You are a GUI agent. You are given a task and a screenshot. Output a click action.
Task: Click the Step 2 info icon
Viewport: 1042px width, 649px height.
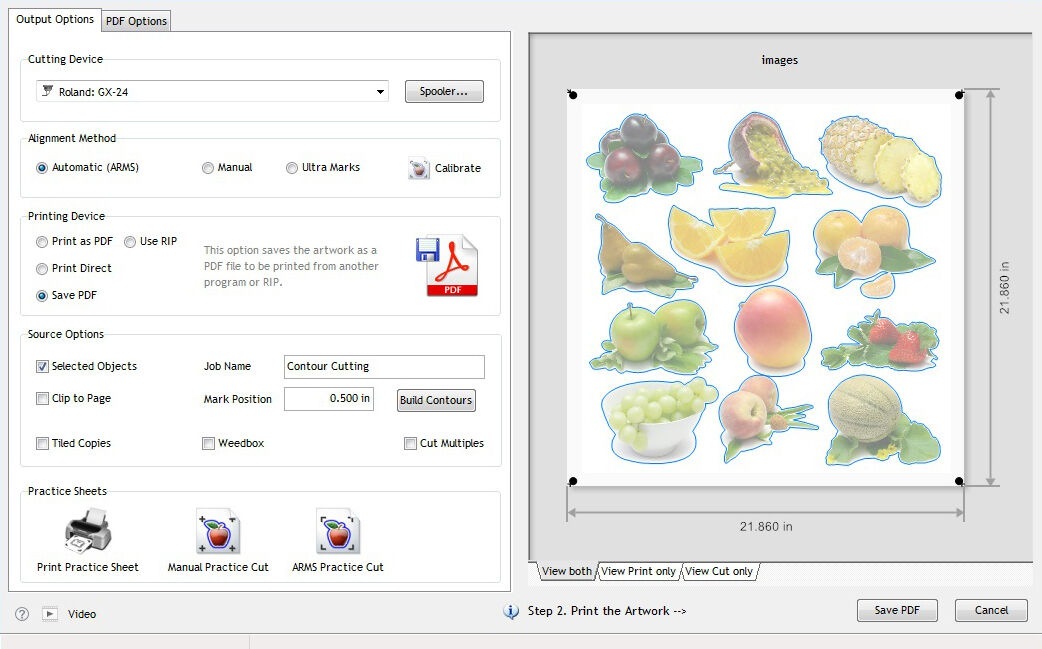(511, 611)
